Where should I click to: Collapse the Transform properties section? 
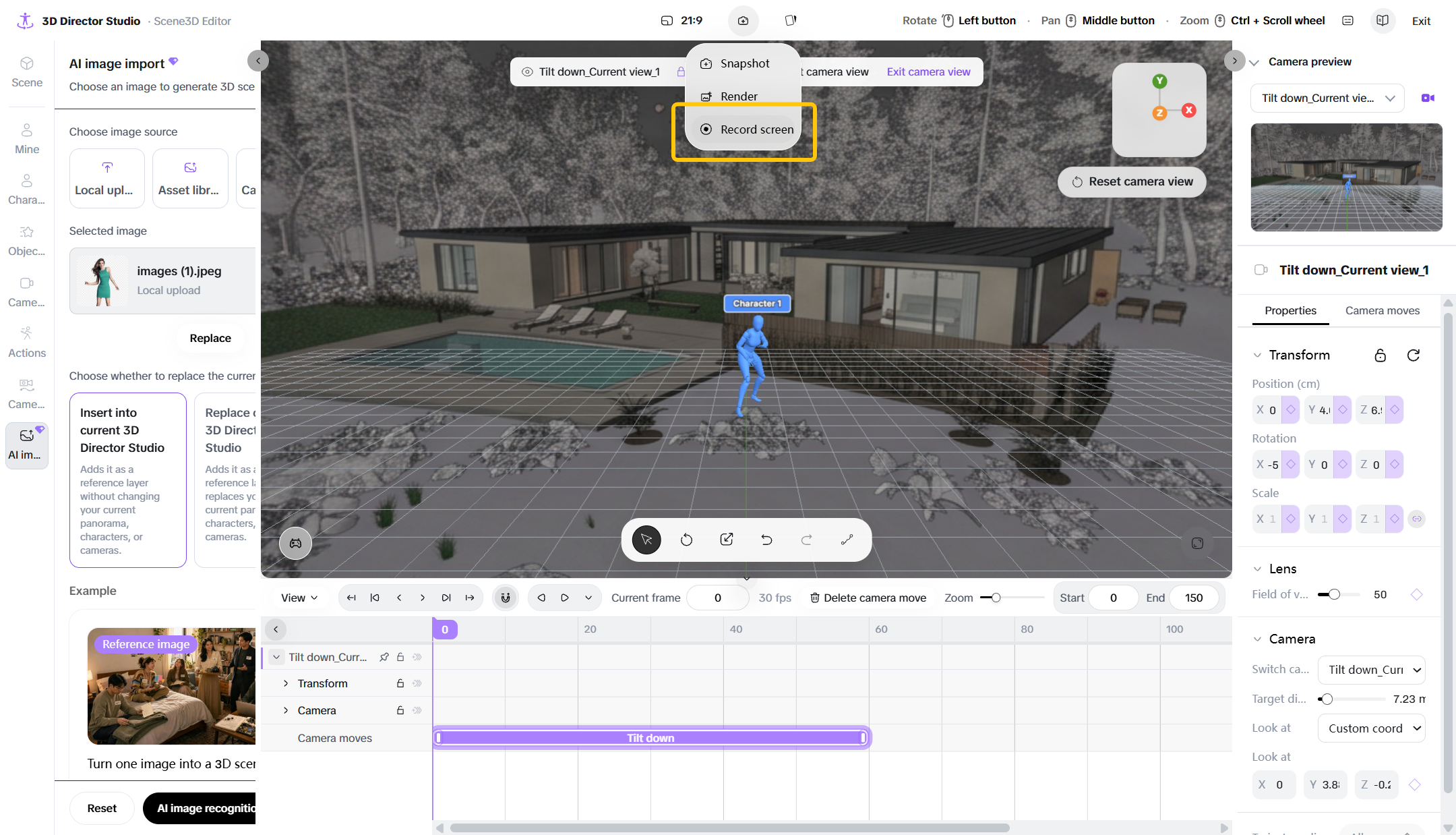1257,355
